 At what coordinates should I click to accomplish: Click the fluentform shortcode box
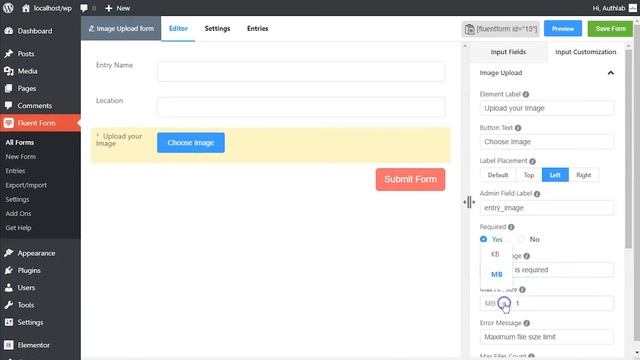[501, 29]
